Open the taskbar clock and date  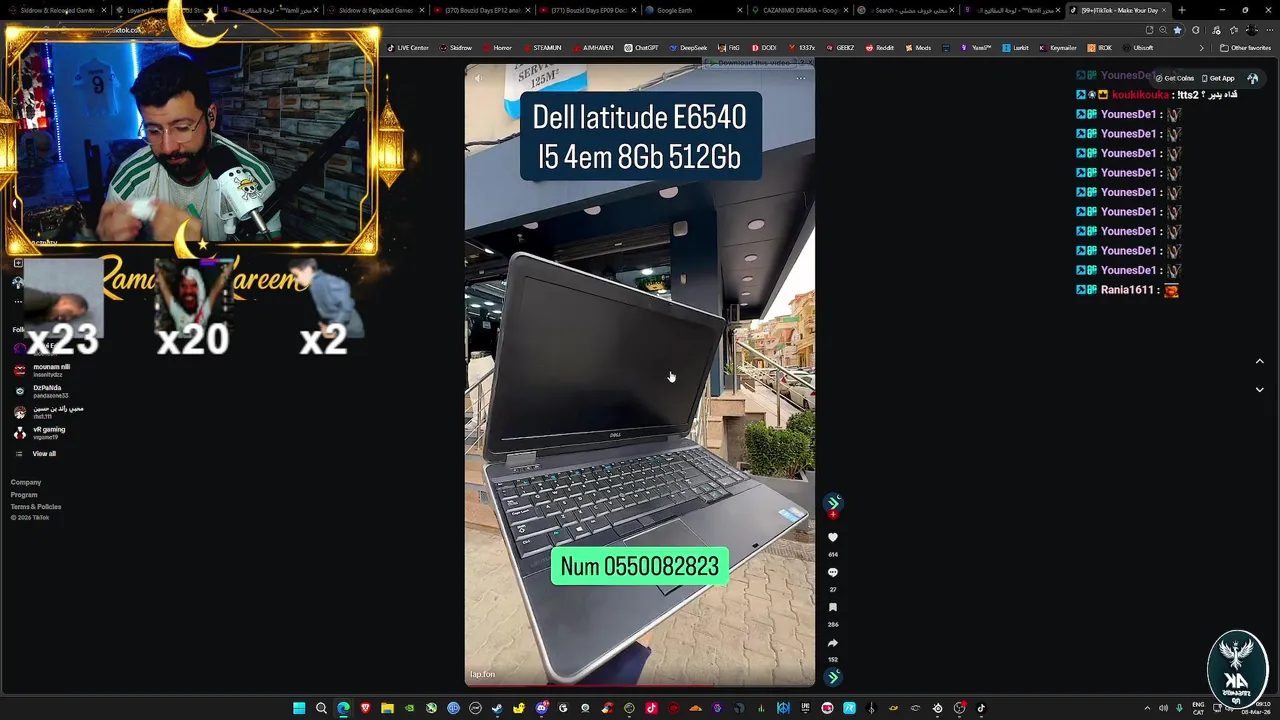(x=1257, y=708)
